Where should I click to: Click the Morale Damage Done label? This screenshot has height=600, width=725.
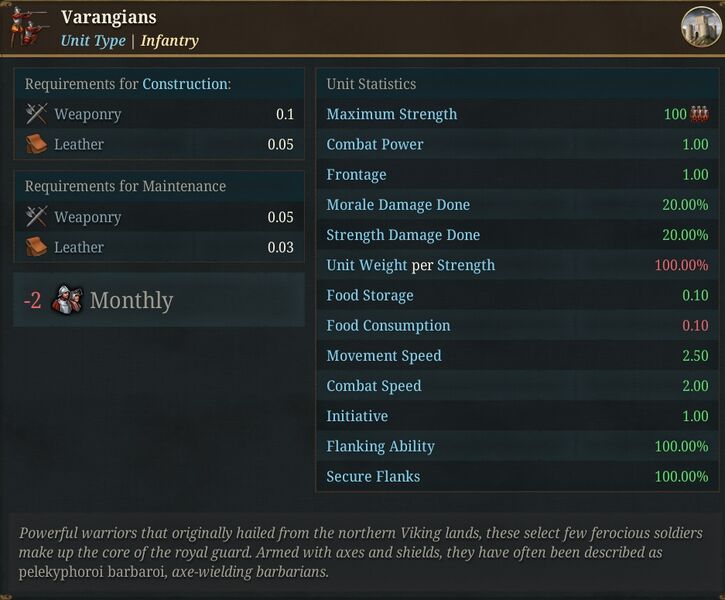[398, 204]
